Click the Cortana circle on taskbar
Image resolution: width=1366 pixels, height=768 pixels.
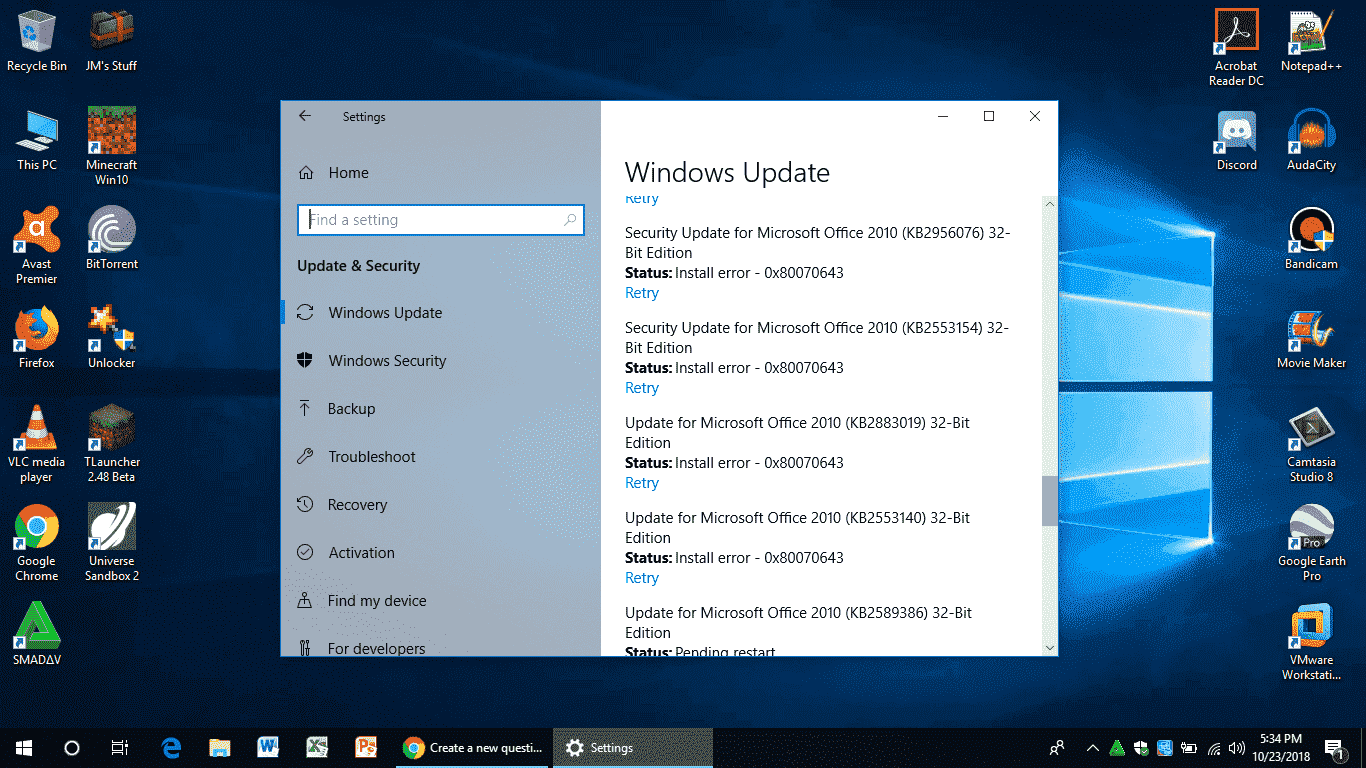pos(71,748)
